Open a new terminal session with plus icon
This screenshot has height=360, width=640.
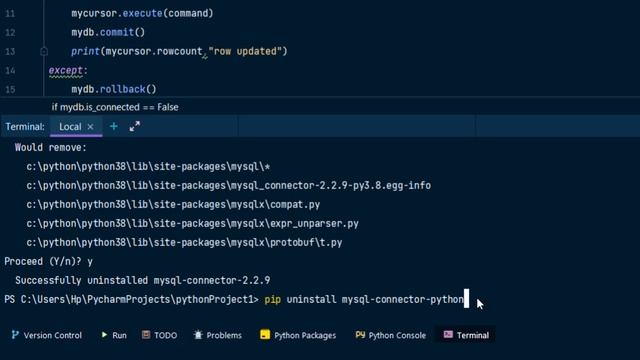[114, 127]
